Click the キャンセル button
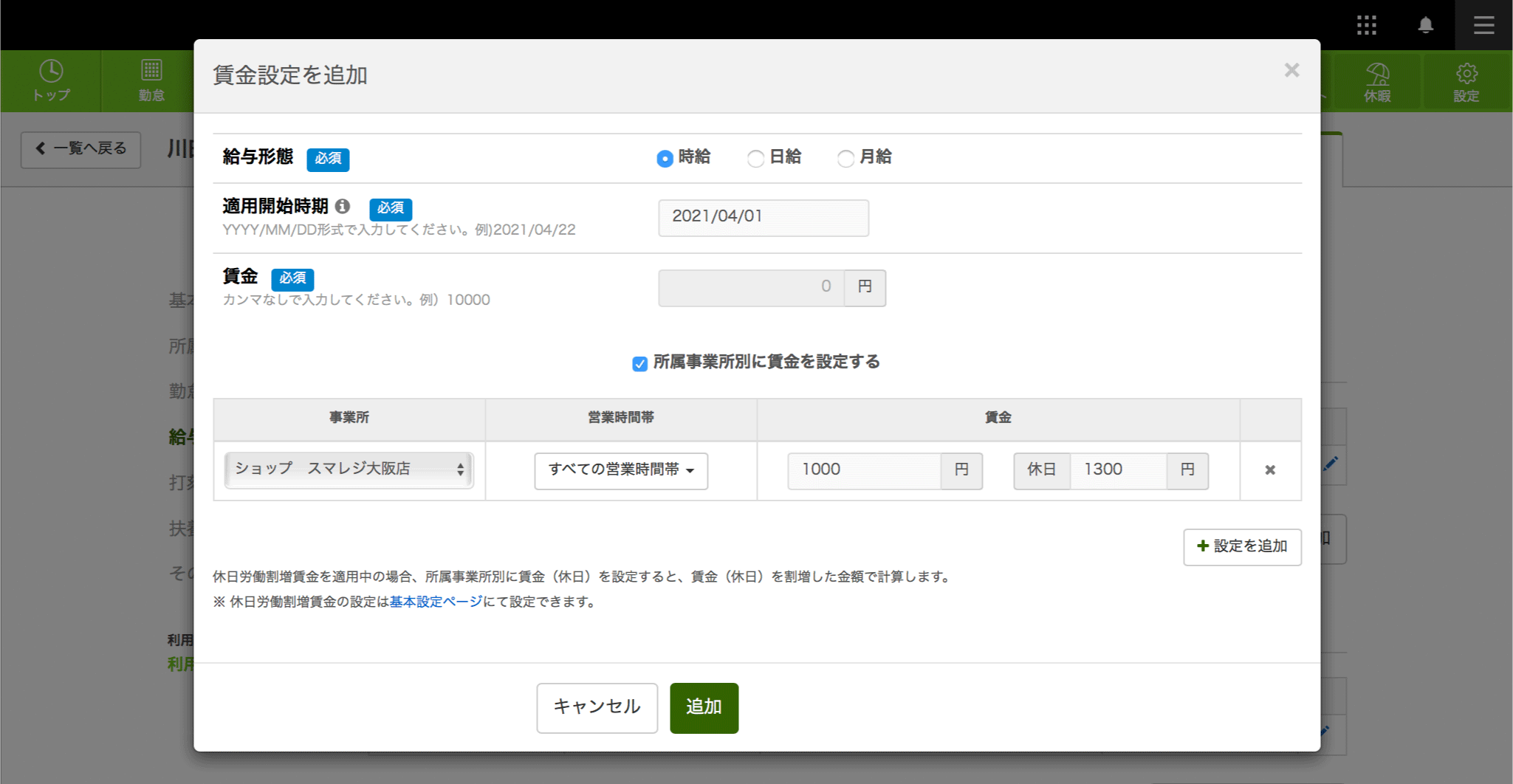The image size is (1513, 784). (597, 707)
